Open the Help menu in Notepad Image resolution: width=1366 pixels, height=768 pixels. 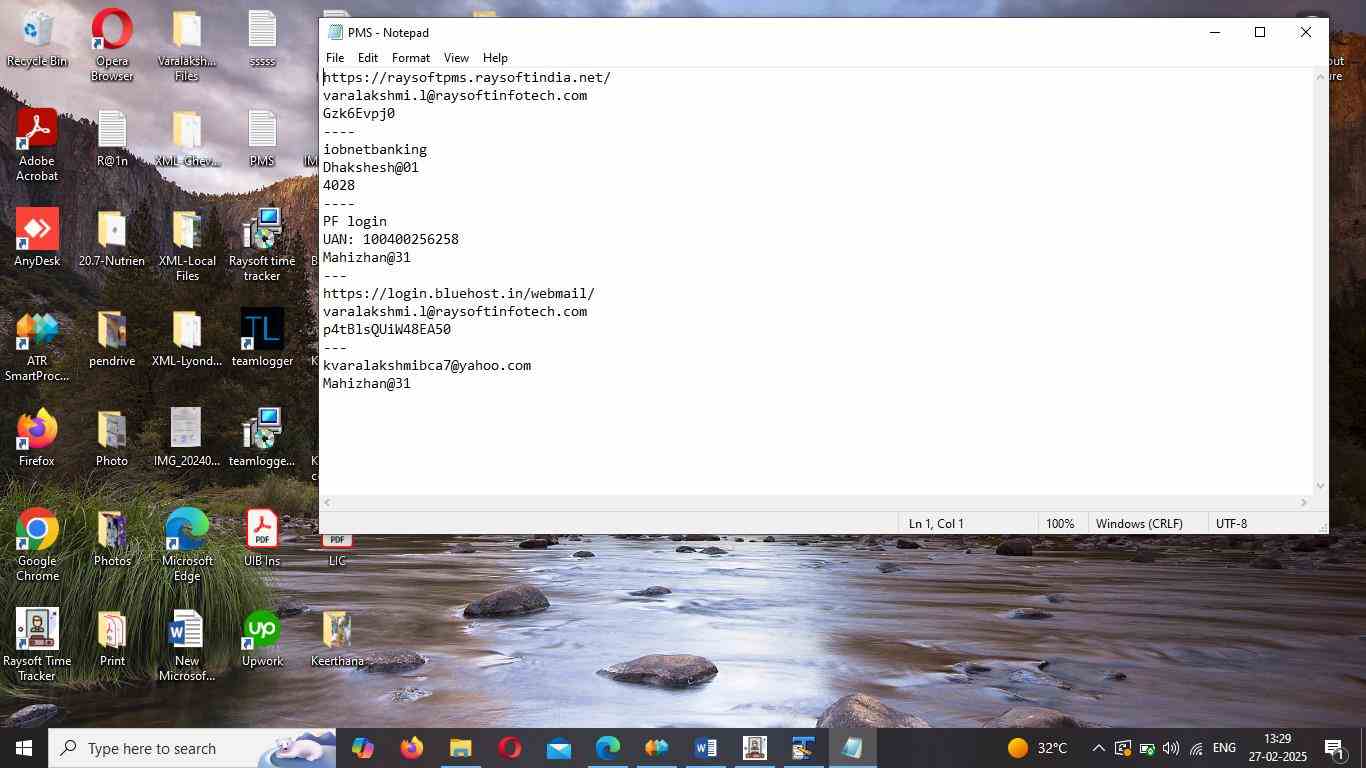tap(495, 58)
